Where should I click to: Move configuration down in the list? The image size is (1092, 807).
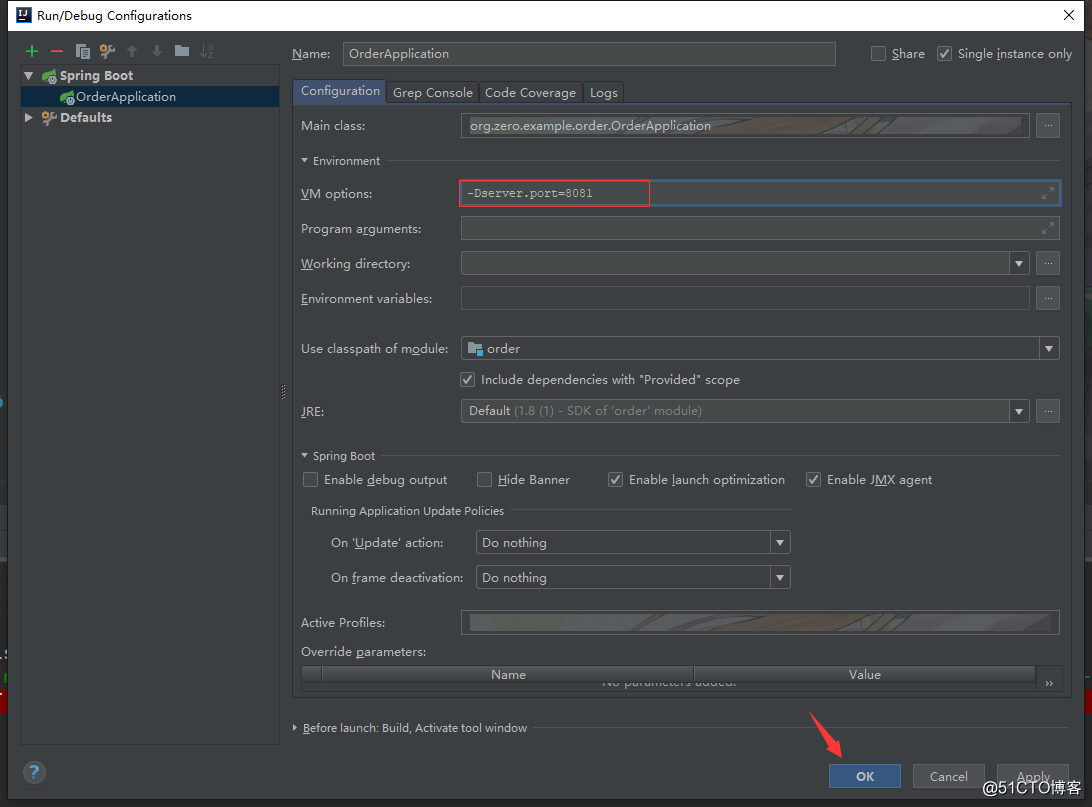tap(157, 51)
